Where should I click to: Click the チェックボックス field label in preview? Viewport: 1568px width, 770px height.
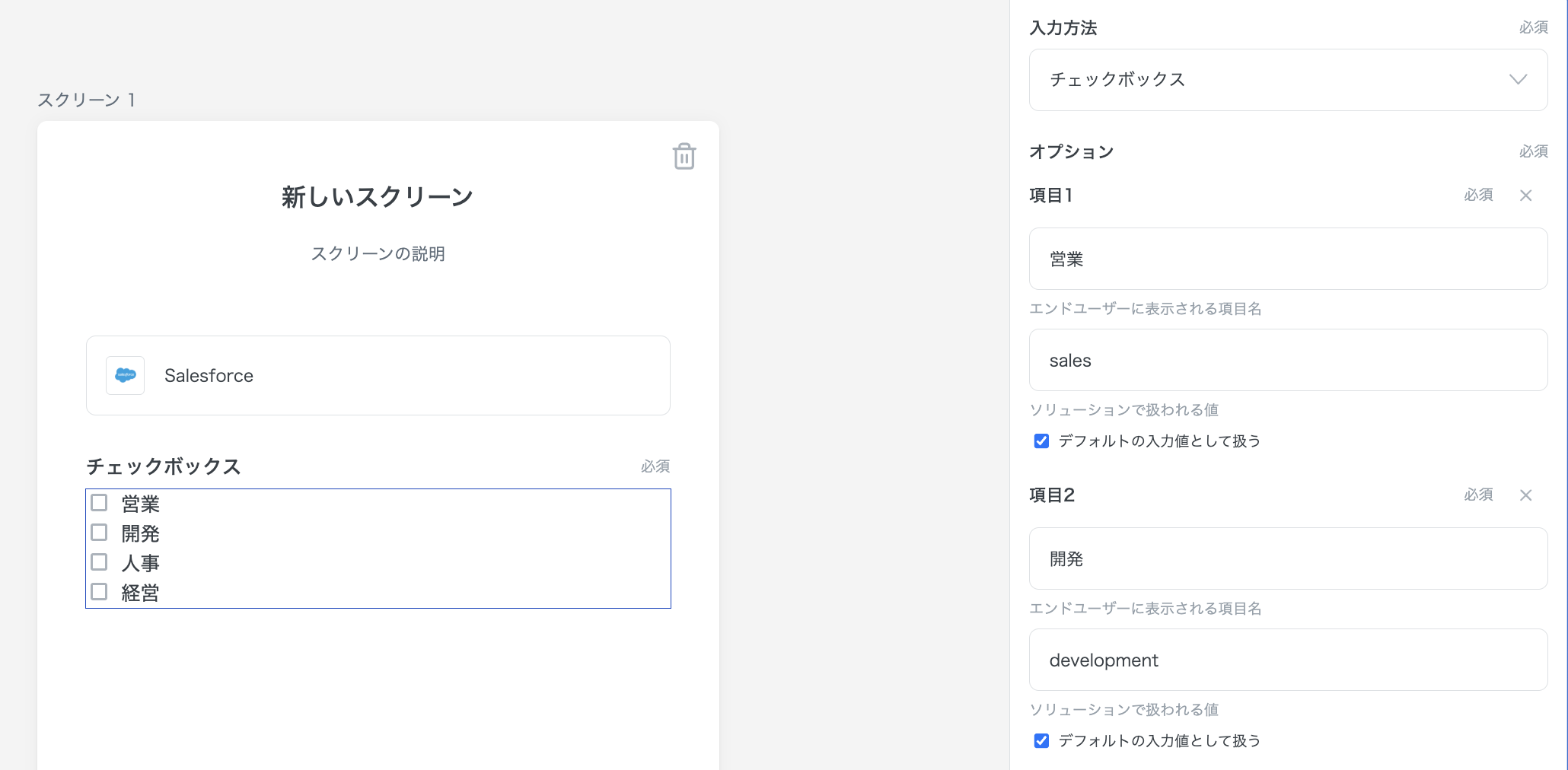(x=164, y=466)
